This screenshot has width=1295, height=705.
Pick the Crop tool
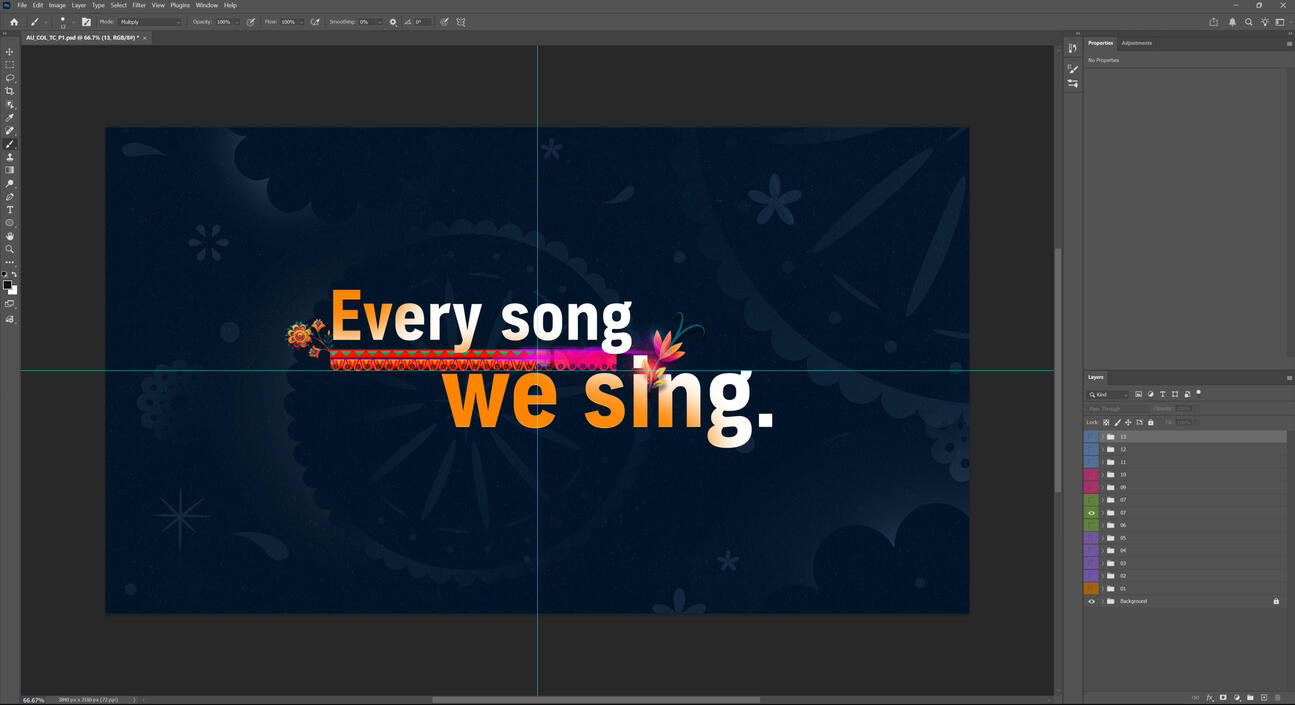tap(10, 91)
